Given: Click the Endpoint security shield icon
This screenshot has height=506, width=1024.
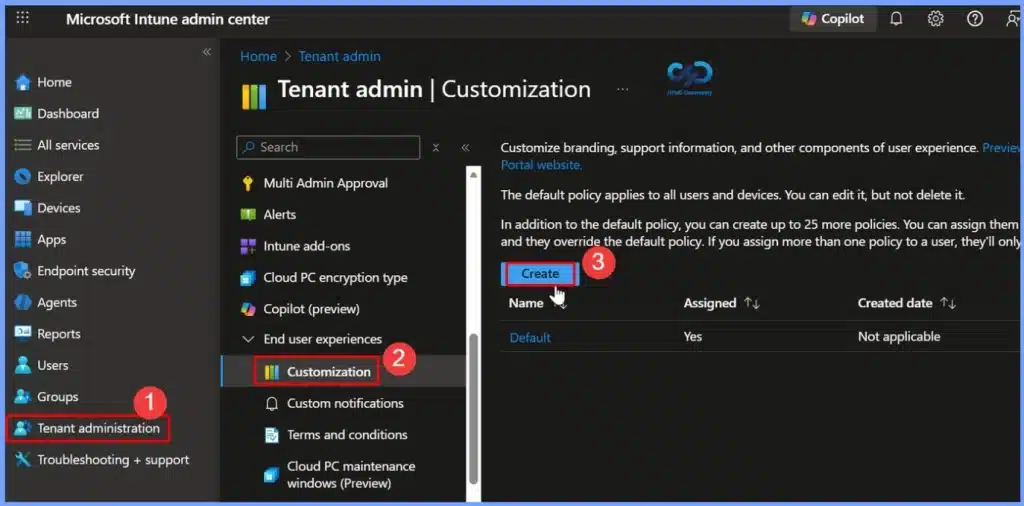Looking at the screenshot, I should 23,271.
